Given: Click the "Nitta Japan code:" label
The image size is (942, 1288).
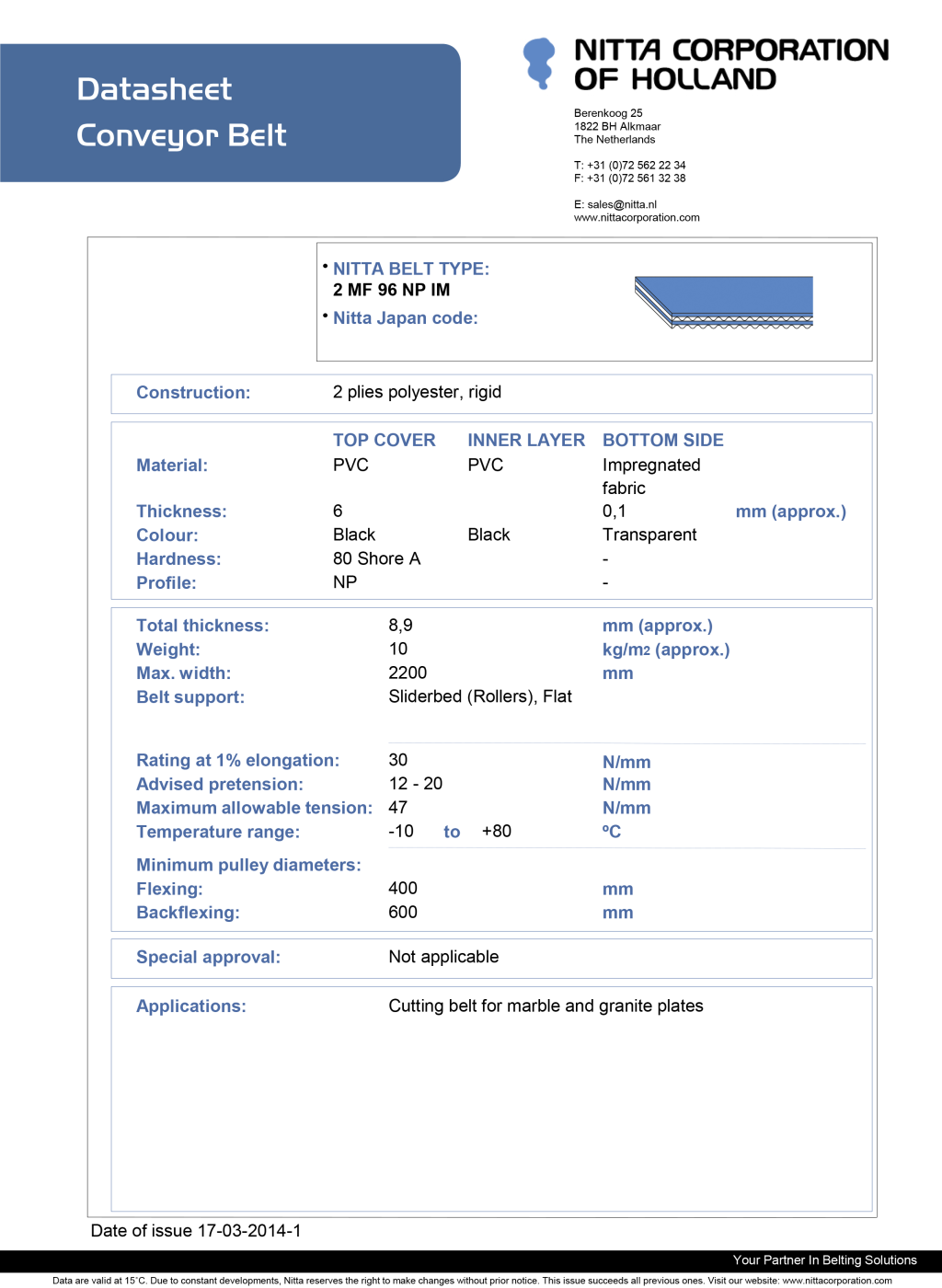Looking at the screenshot, I should [x=406, y=318].
